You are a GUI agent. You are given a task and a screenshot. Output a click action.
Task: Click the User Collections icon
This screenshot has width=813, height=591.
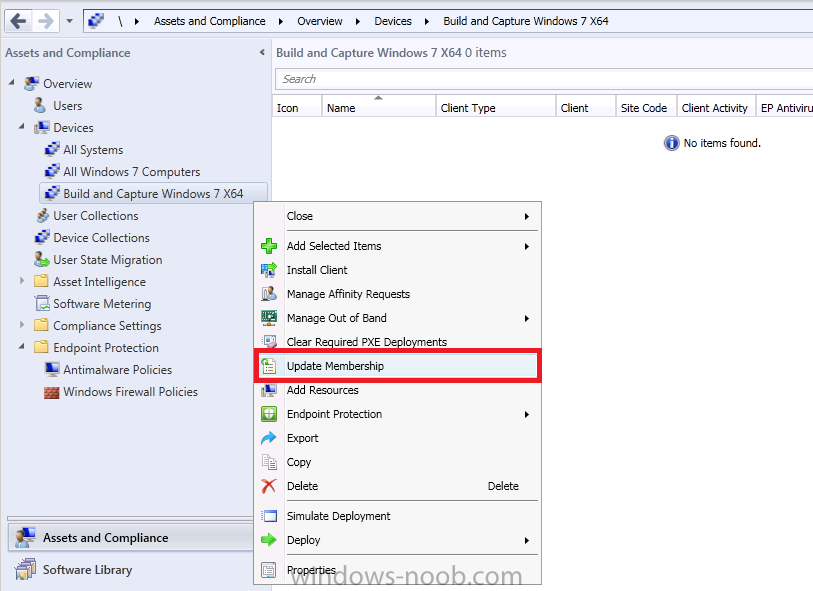coord(42,215)
